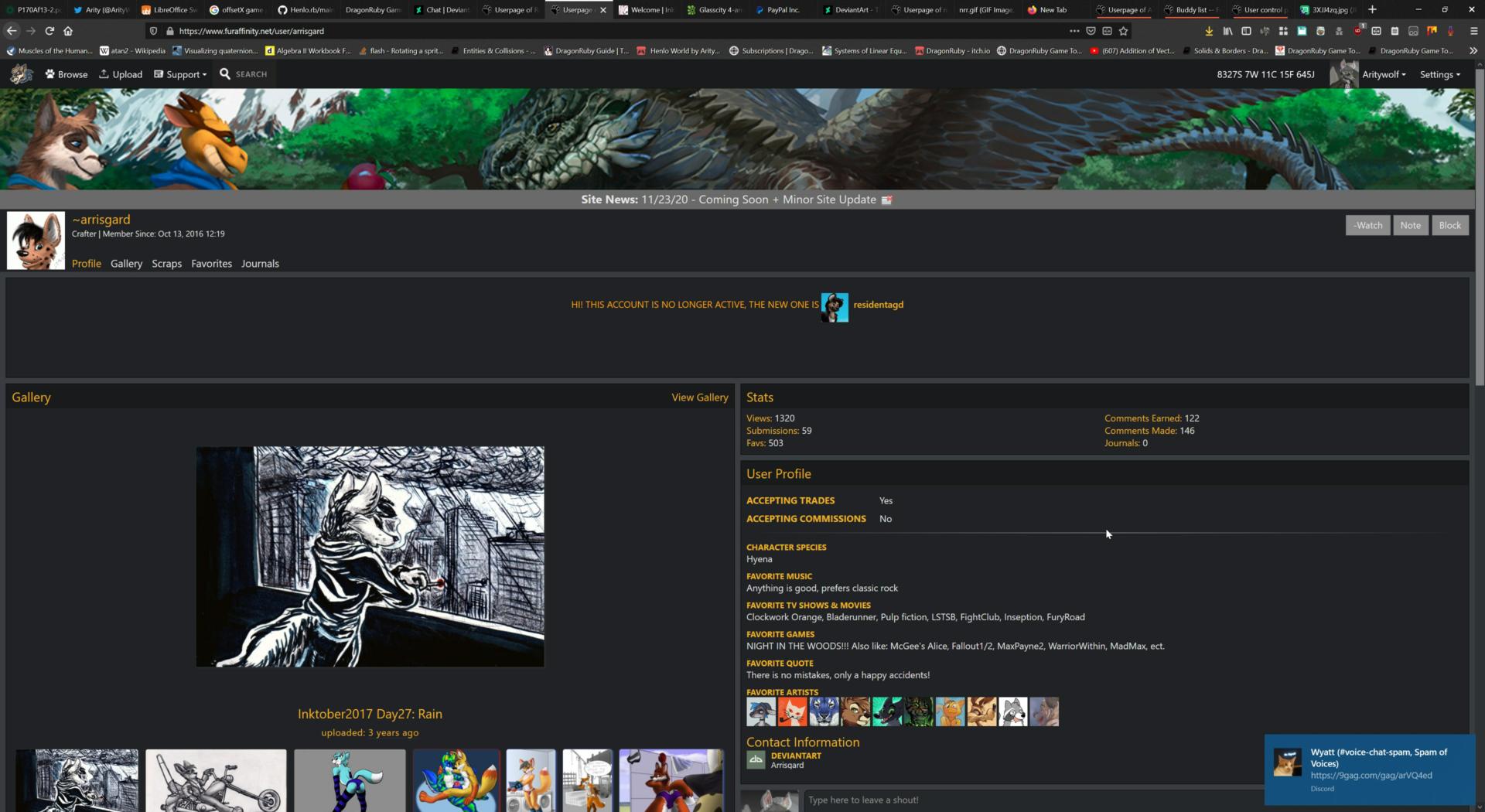Open the tracking protection shield icon

point(153,31)
